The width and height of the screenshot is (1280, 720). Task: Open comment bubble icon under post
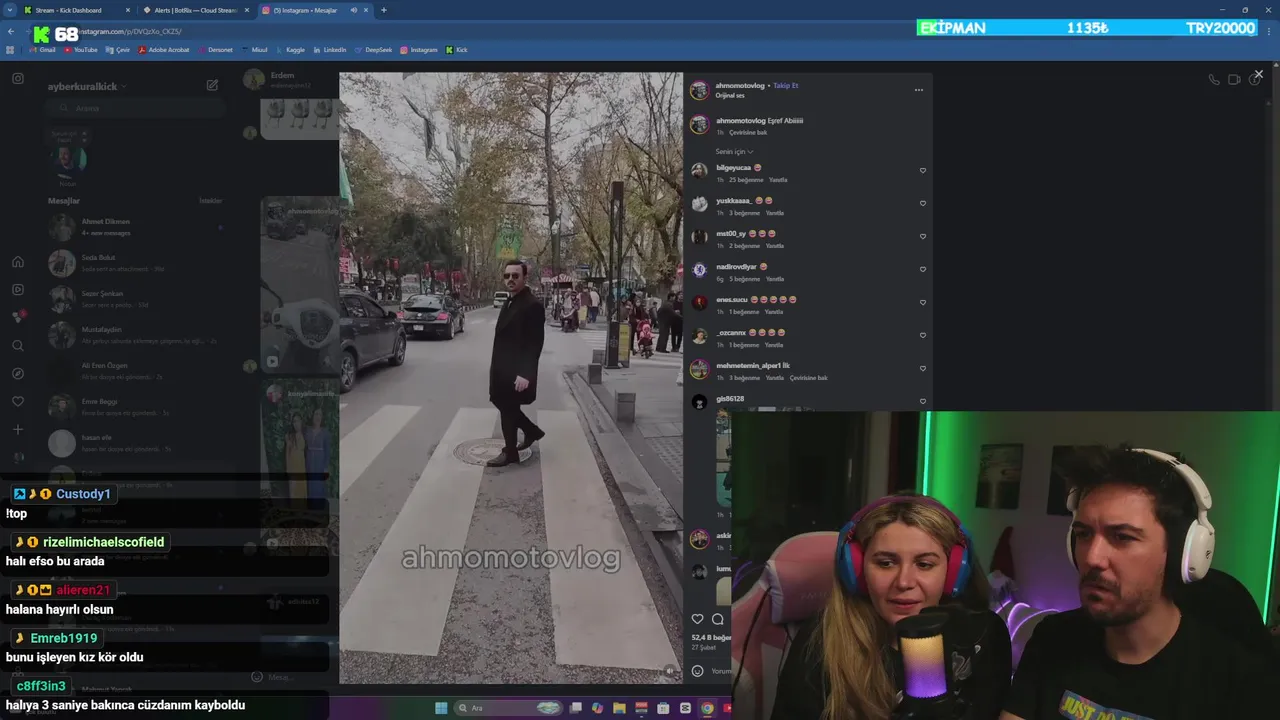pos(717,619)
